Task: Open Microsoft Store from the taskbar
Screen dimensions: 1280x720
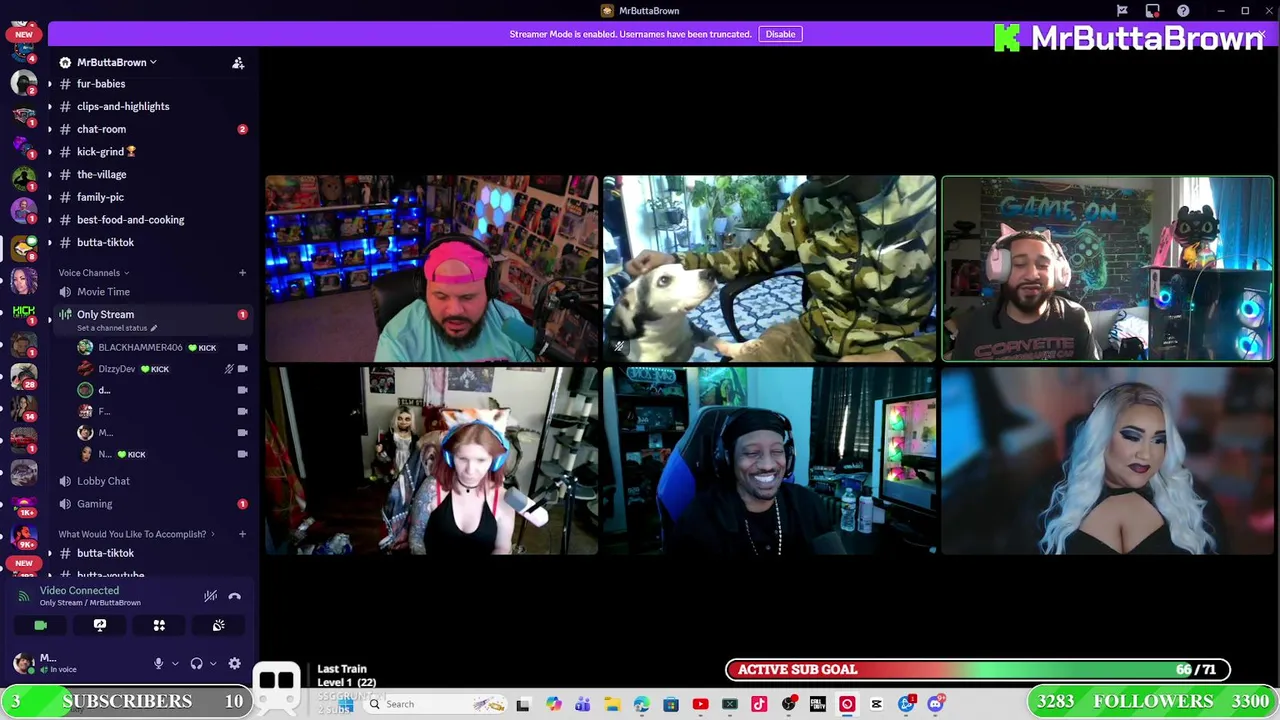Action: 671,704
